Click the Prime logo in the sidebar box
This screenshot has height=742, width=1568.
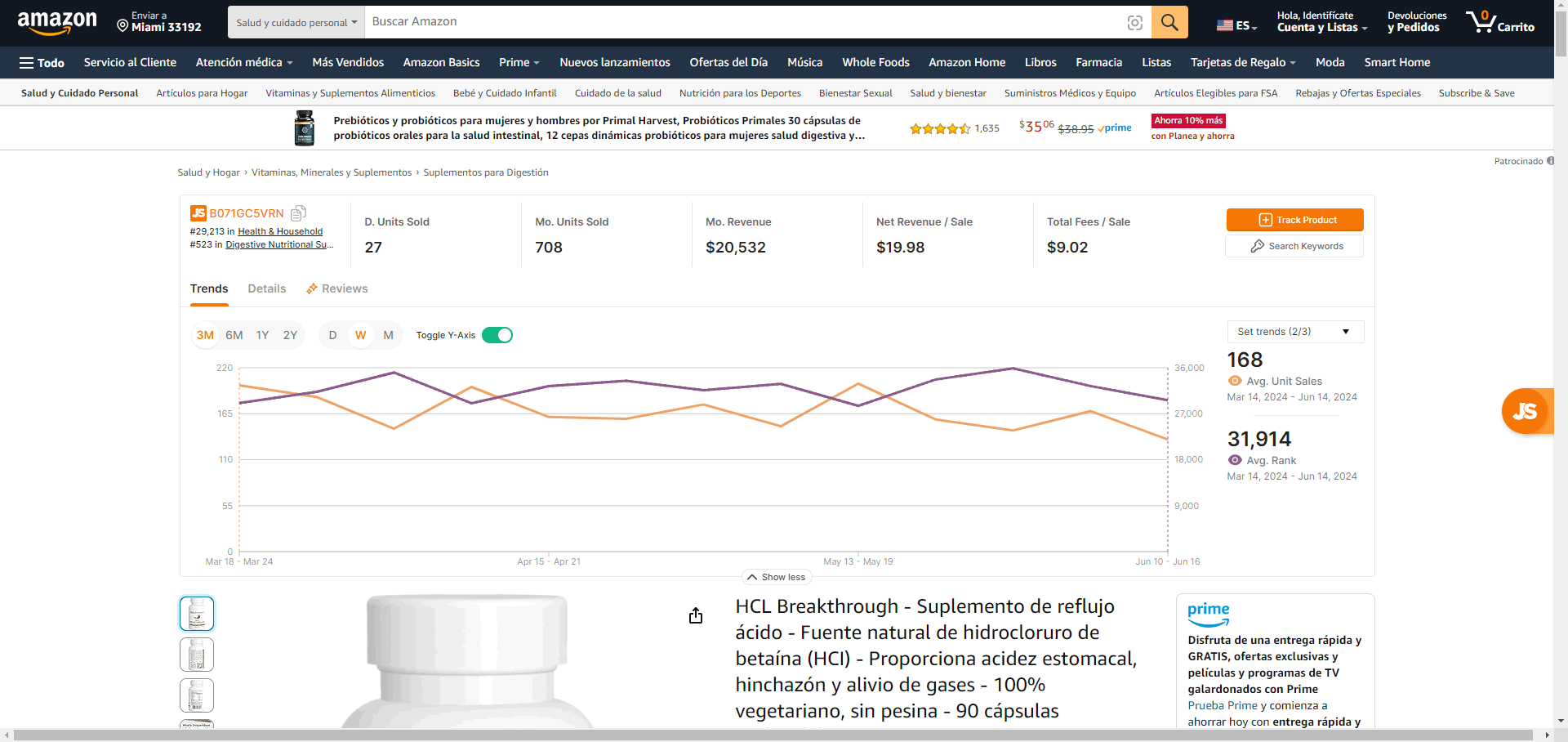click(x=1209, y=614)
